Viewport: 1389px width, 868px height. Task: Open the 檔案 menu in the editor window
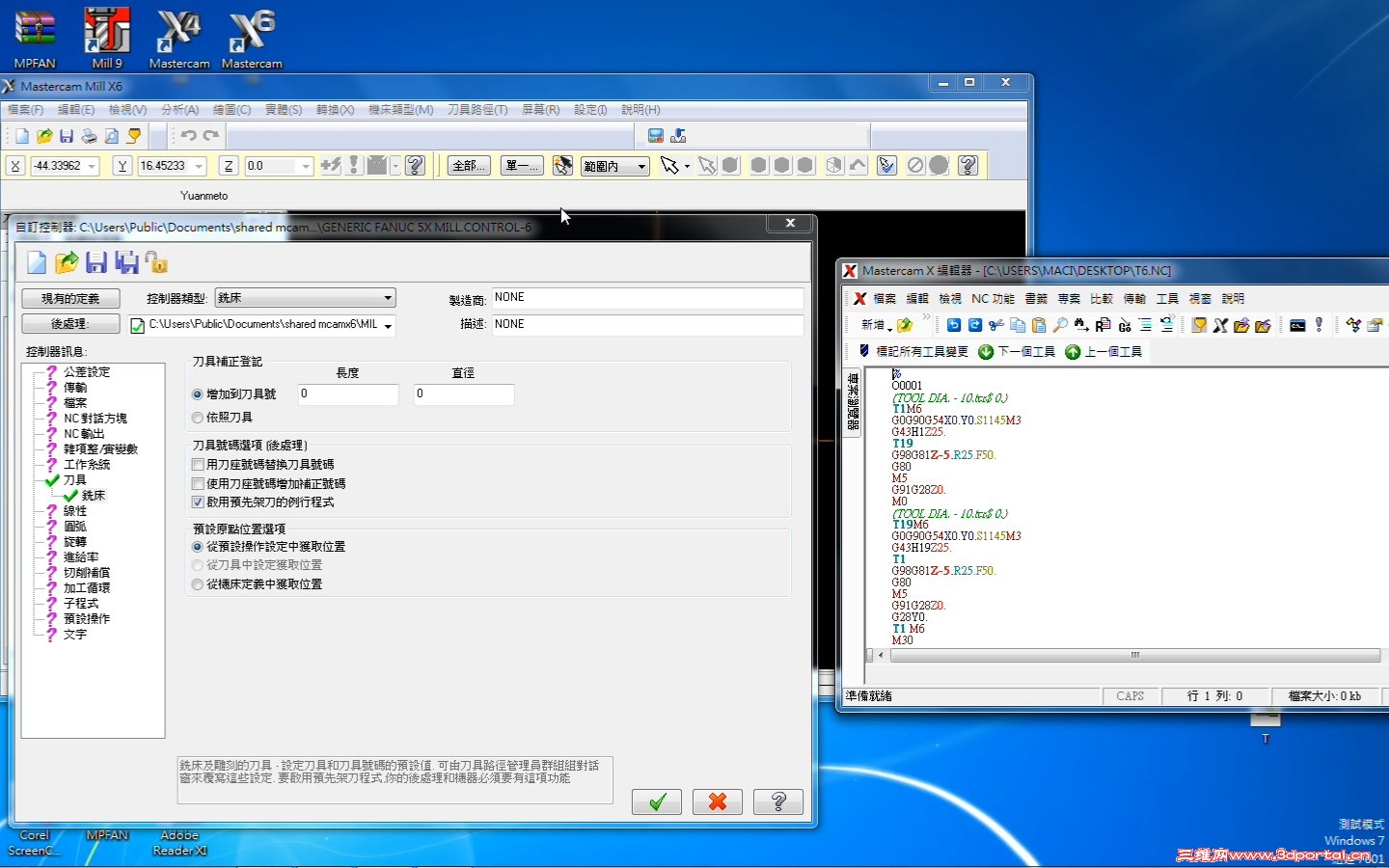[885, 299]
